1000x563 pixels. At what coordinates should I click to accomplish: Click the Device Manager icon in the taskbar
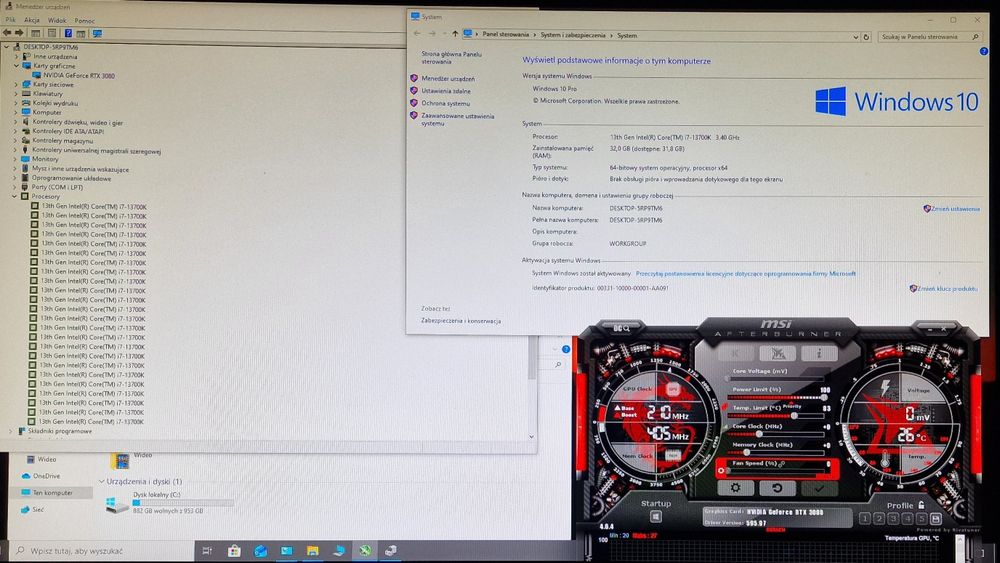point(390,551)
